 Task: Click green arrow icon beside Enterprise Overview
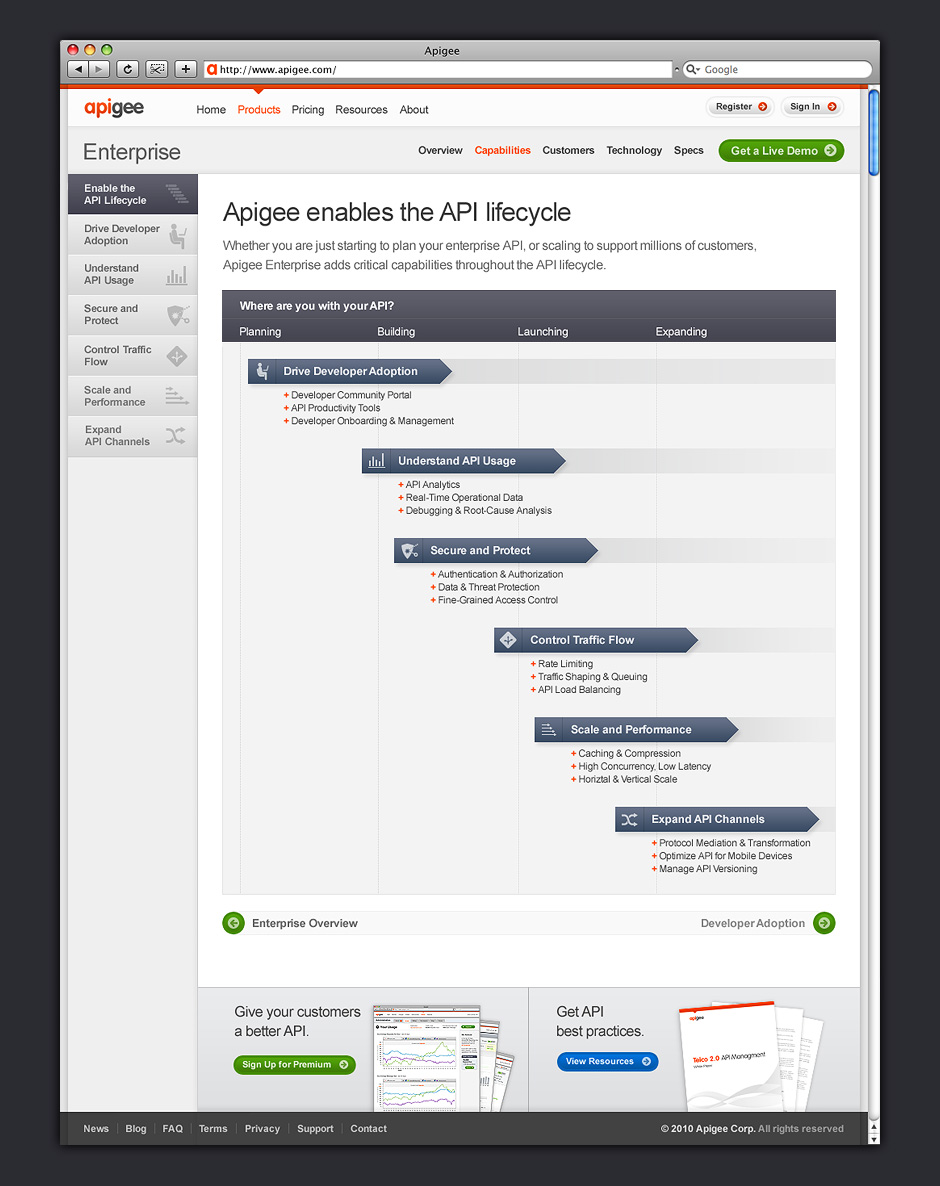coord(233,923)
